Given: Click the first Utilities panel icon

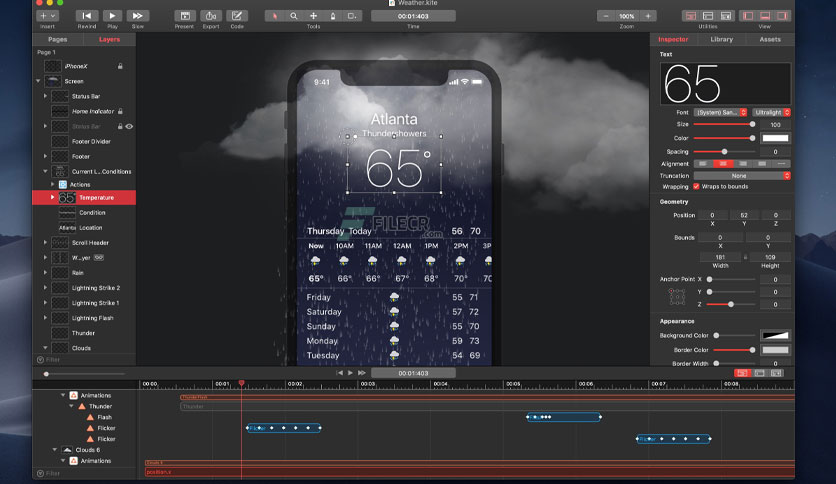Looking at the screenshot, I should point(690,16).
